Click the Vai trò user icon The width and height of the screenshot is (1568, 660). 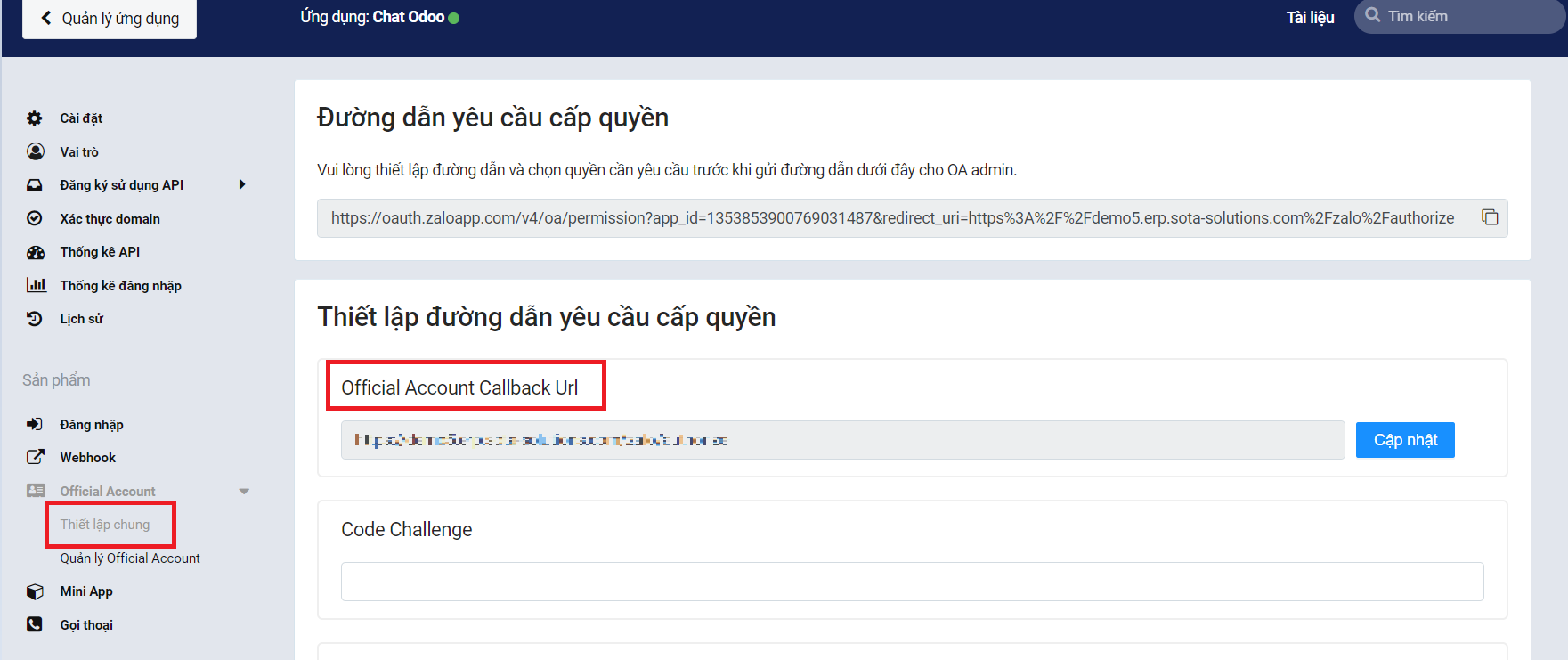(x=35, y=151)
